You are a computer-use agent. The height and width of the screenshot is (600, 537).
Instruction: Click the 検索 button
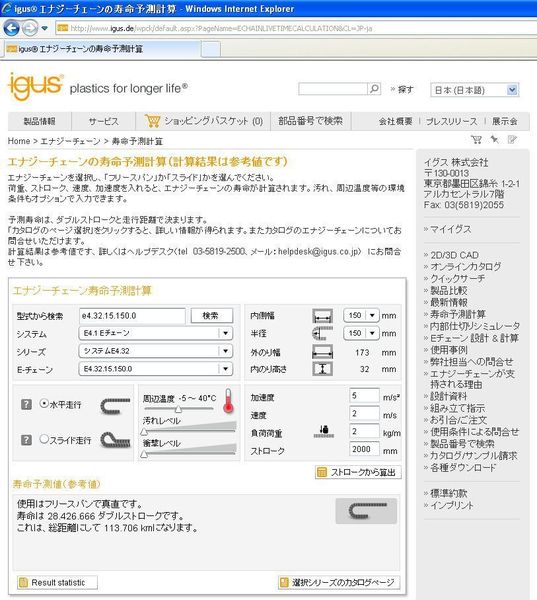[212, 316]
